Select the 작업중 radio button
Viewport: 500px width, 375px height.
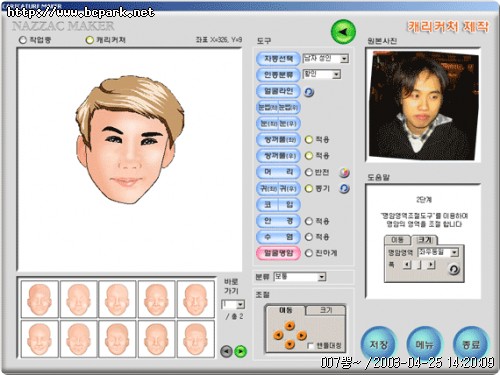coord(22,40)
